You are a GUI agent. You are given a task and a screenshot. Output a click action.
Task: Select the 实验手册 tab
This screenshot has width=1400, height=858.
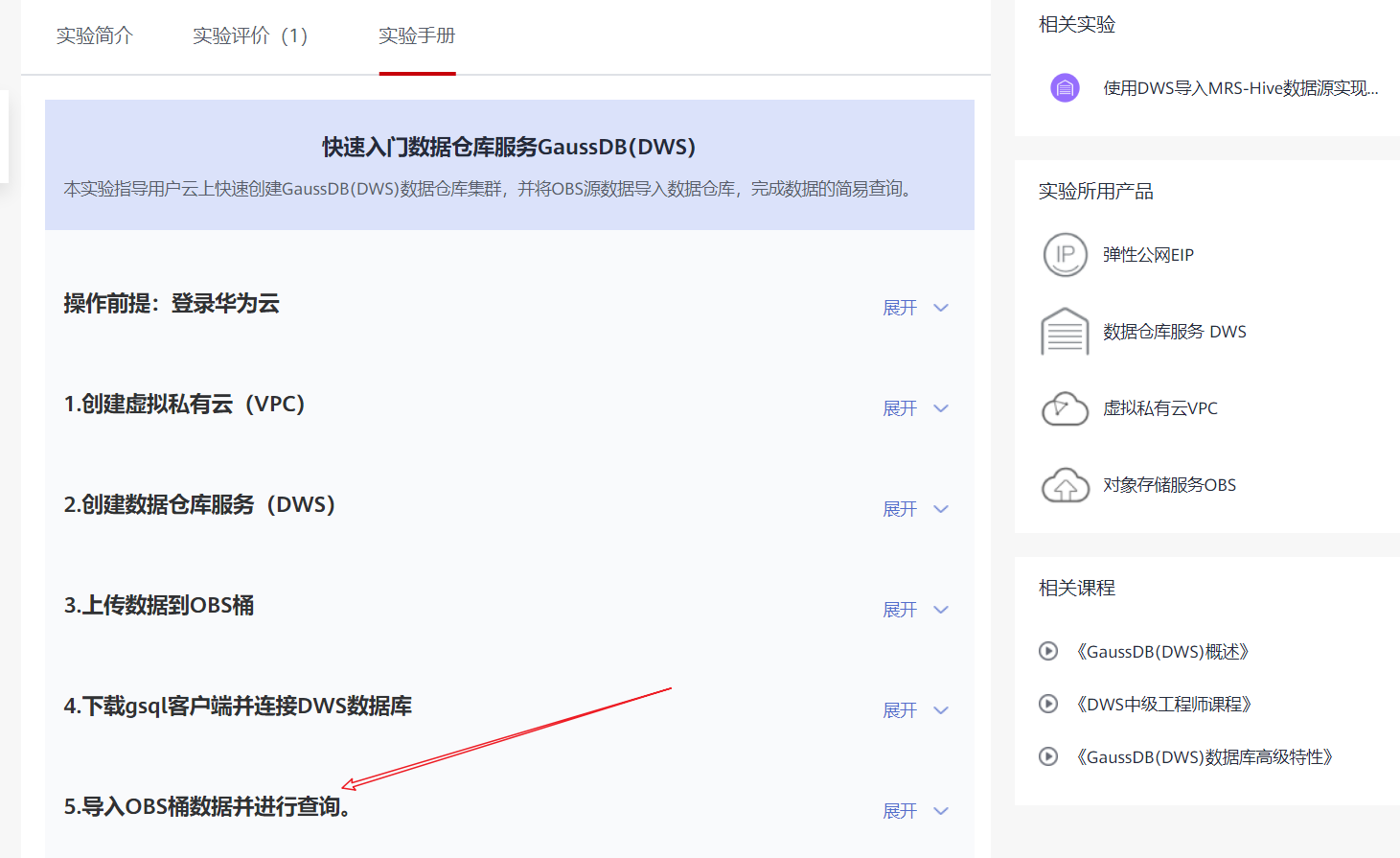point(417,36)
